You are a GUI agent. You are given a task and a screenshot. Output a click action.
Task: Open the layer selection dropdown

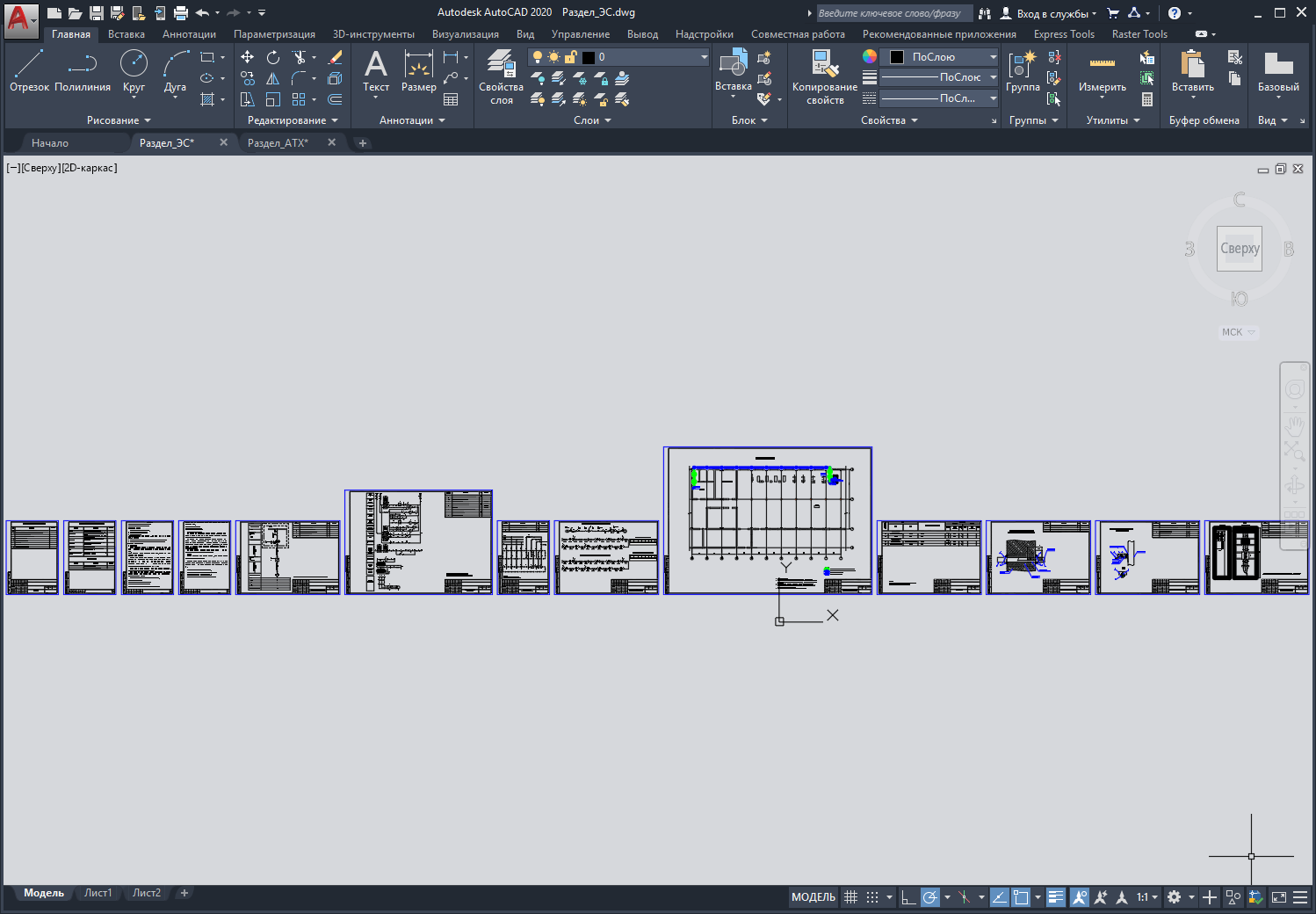pos(618,57)
